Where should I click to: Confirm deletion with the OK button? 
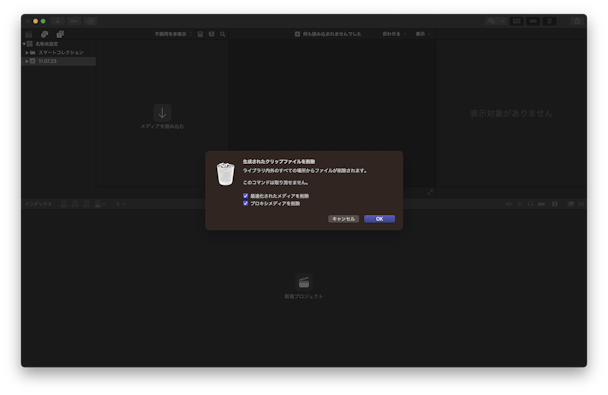click(x=379, y=219)
